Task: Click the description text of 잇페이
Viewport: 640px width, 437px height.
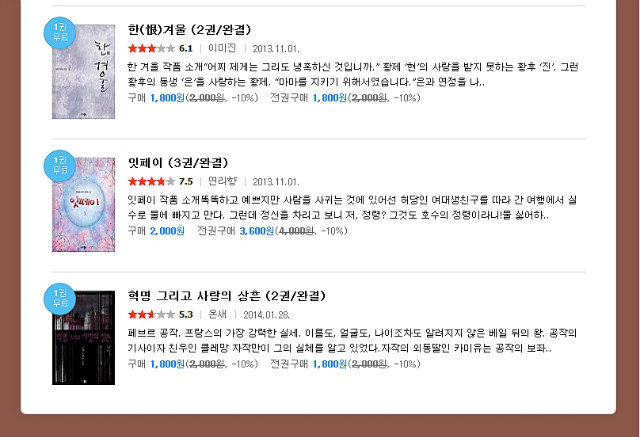Action: [352, 207]
